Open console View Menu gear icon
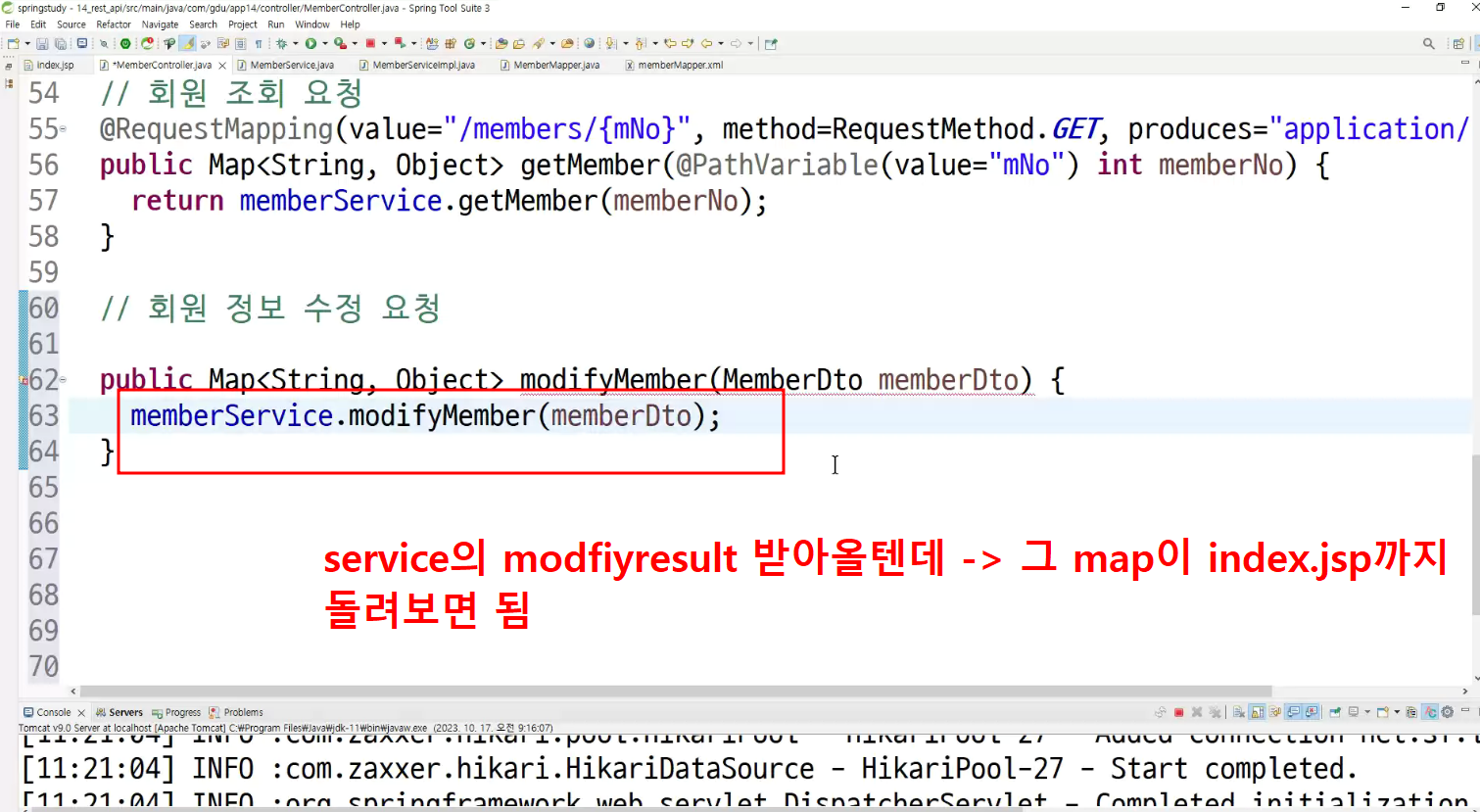The image size is (1480, 812). 1447,712
